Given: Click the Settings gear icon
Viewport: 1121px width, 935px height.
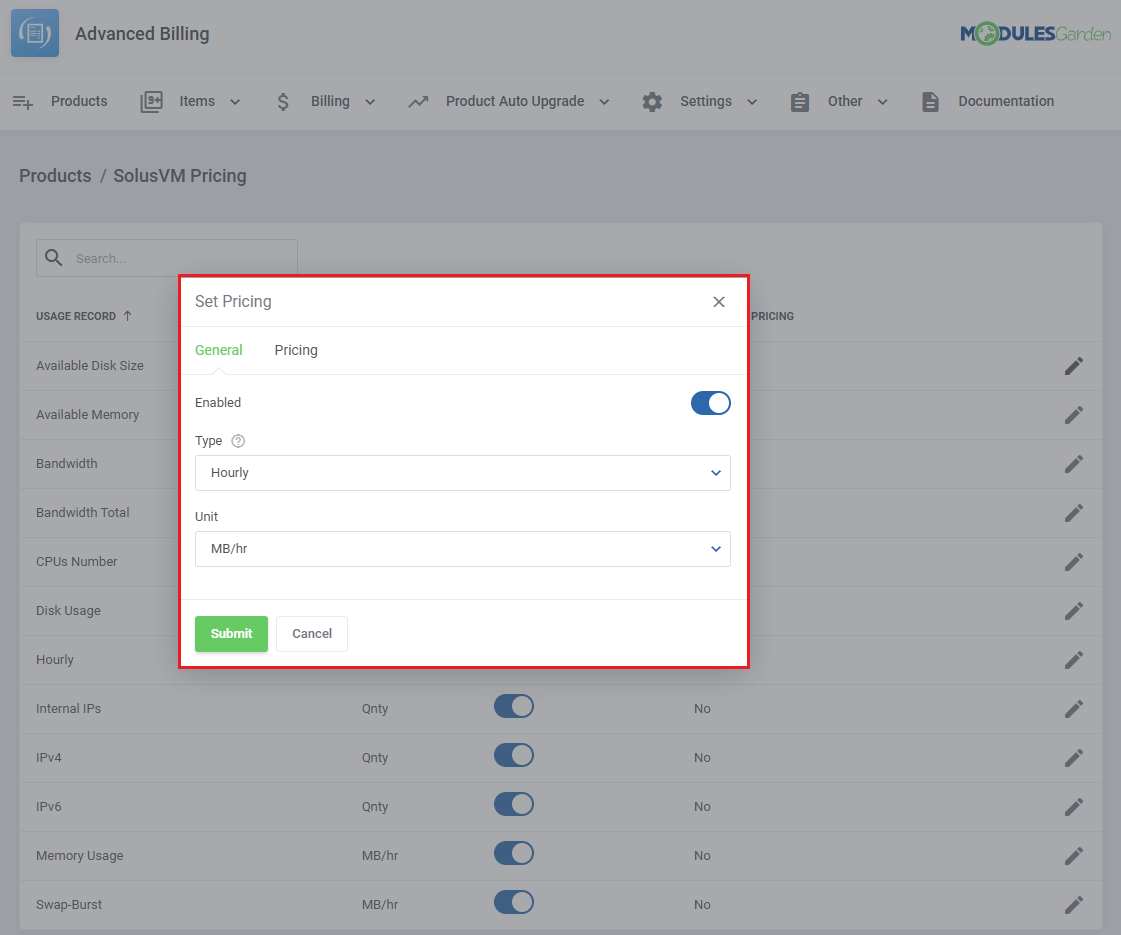Looking at the screenshot, I should point(652,102).
